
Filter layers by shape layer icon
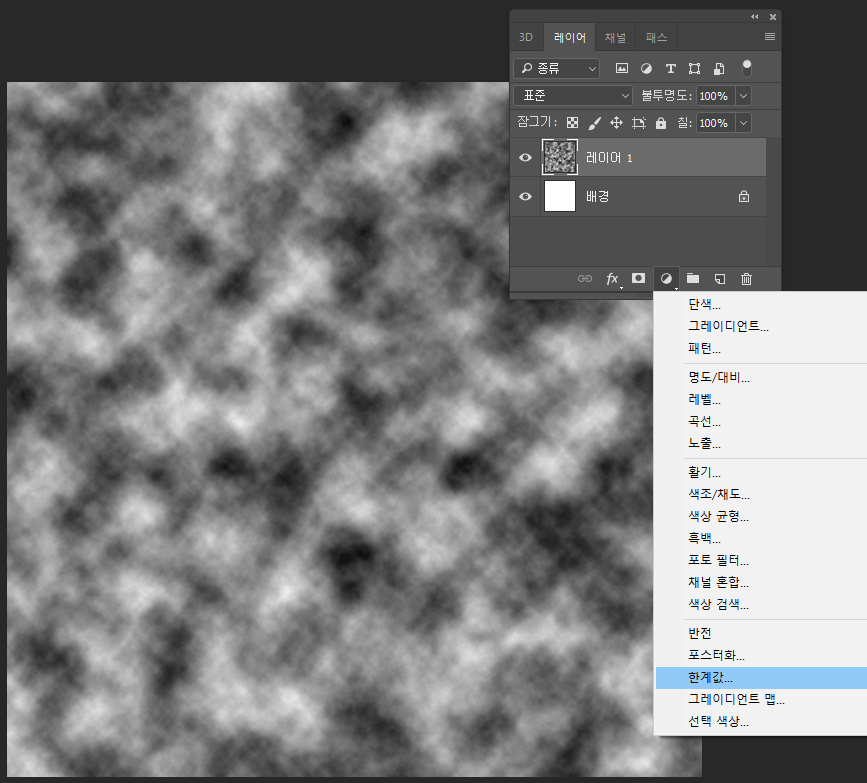pyautogui.click(x=694, y=69)
